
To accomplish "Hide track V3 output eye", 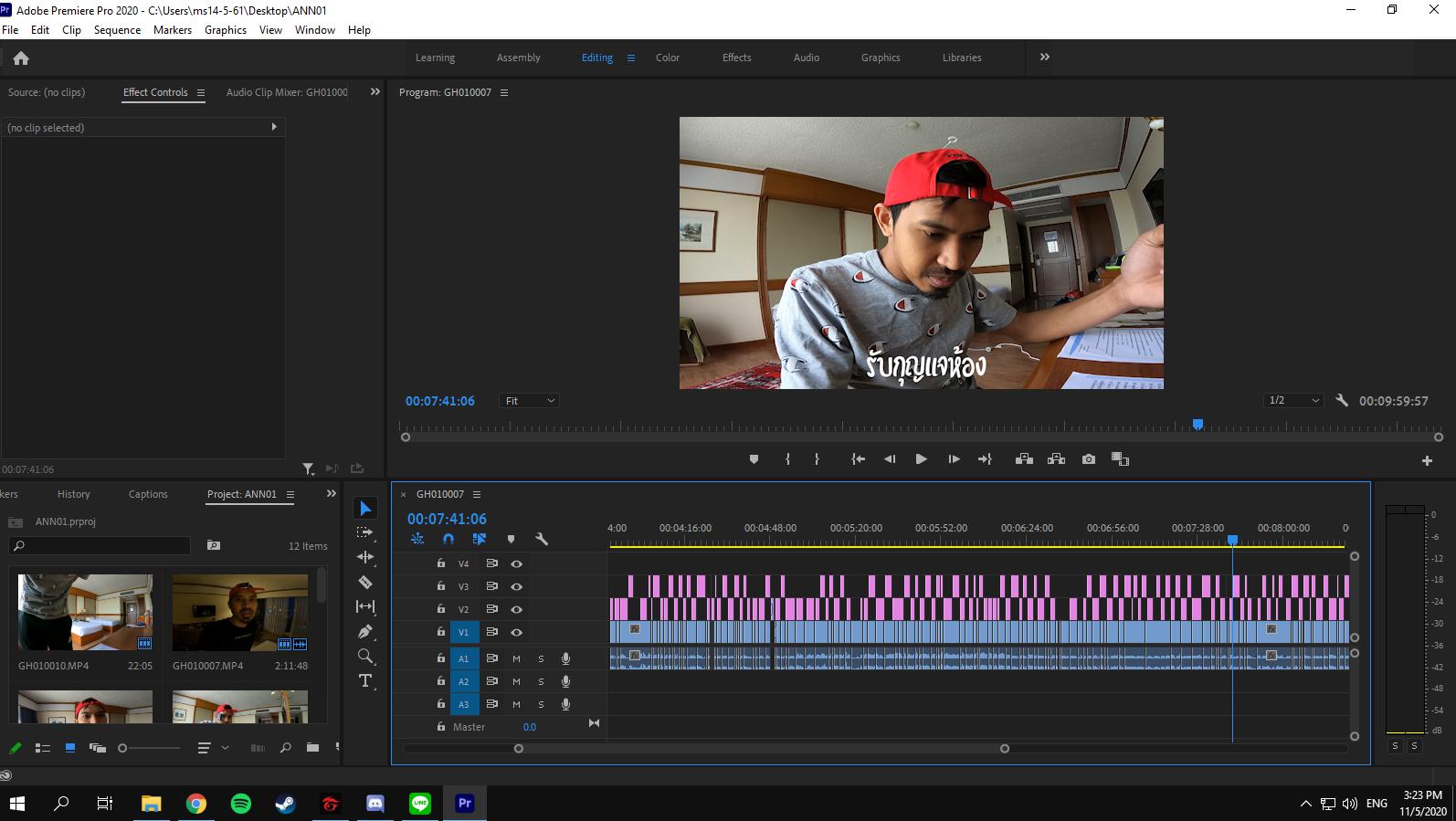I will click(x=516, y=586).
